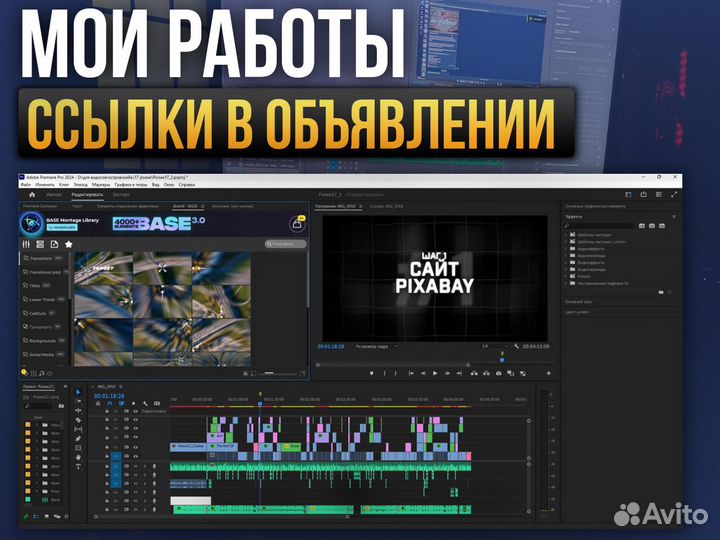Select the Type tool

[x=78, y=467]
